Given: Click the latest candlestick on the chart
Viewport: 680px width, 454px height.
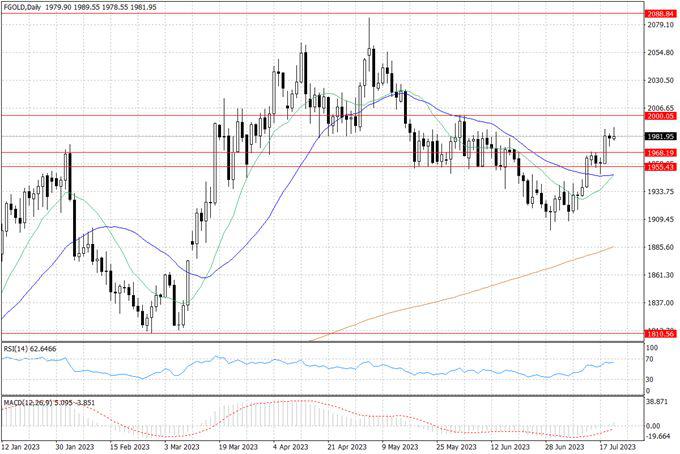Looking at the screenshot, I should click(613, 134).
